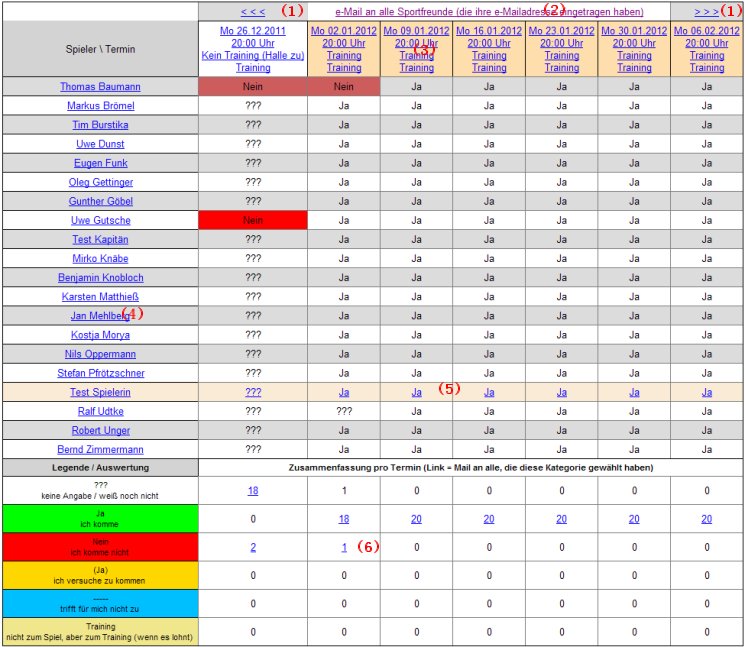Viewport: 745px width, 647px height.
Task: Select blue trifft für mich nicht zu legend
Action: (x=100, y=603)
